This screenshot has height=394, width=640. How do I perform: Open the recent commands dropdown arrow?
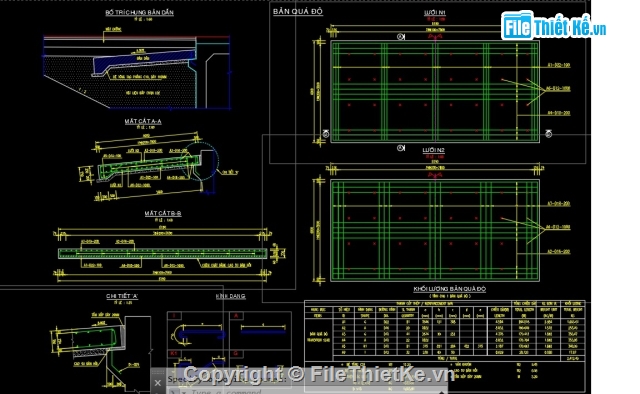tap(184, 392)
